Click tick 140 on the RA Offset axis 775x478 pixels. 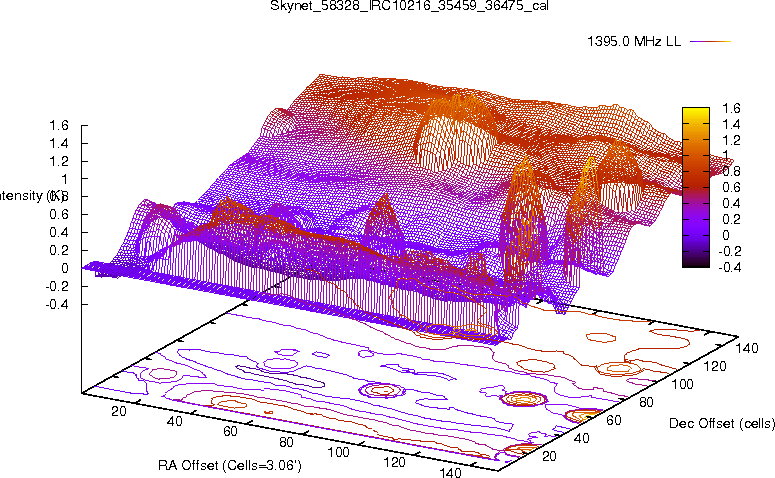pos(450,473)
